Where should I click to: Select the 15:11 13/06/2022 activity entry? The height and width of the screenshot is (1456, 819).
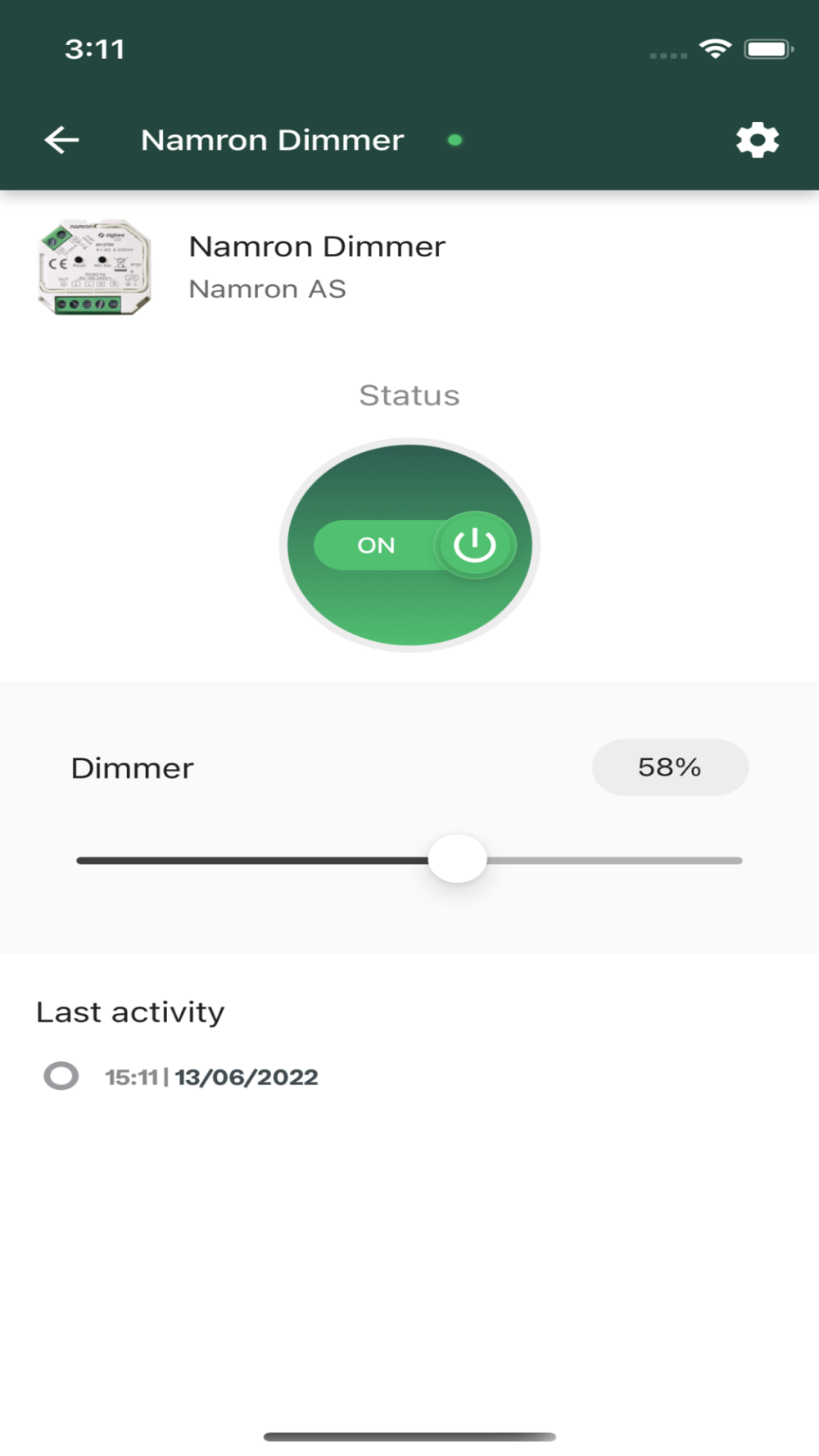click(x=211, y=1077)
